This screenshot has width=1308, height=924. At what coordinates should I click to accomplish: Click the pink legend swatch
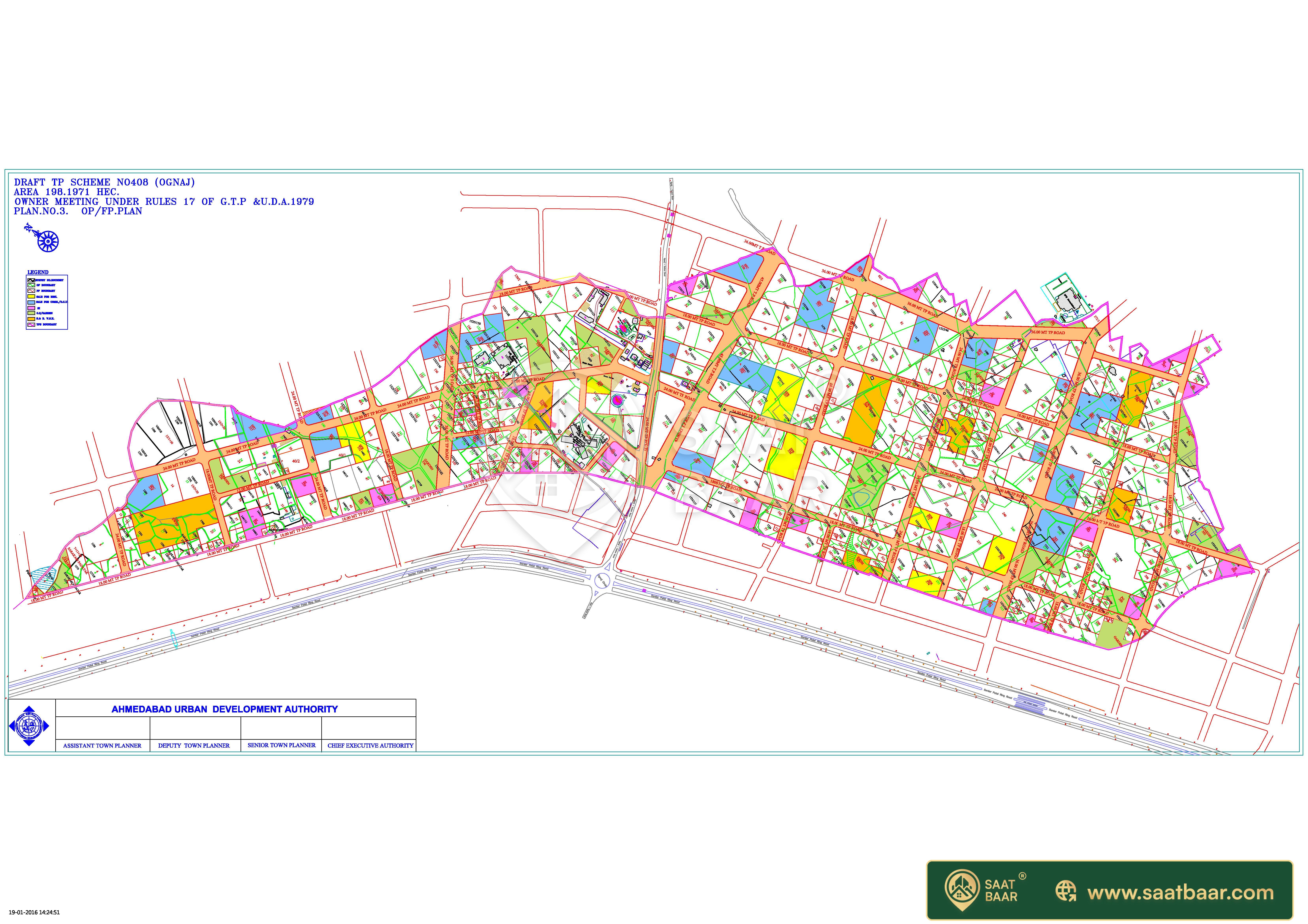31,308
